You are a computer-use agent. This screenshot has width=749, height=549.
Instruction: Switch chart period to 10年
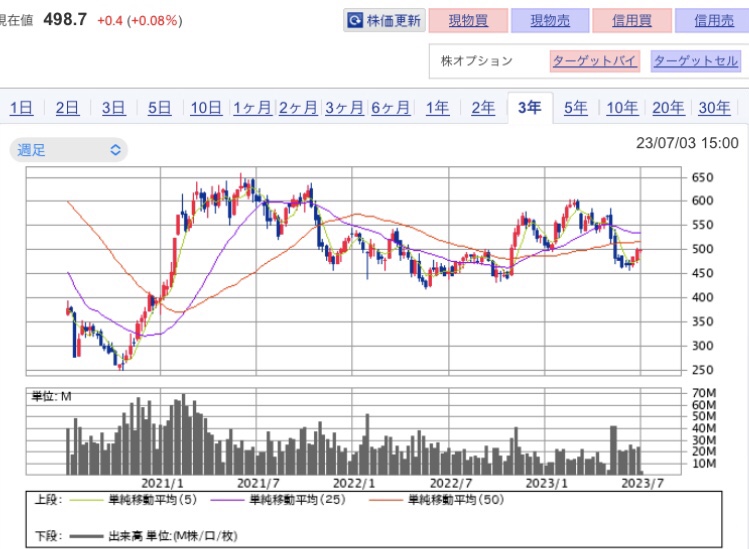pyautogui.click(x=622, y=108)
